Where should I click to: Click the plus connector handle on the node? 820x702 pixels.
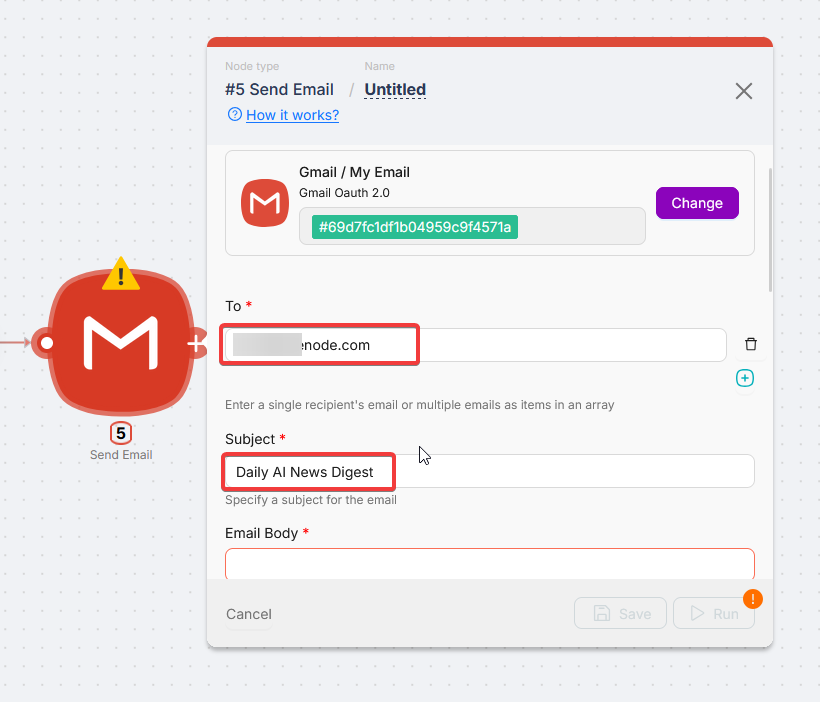(196, 343)
